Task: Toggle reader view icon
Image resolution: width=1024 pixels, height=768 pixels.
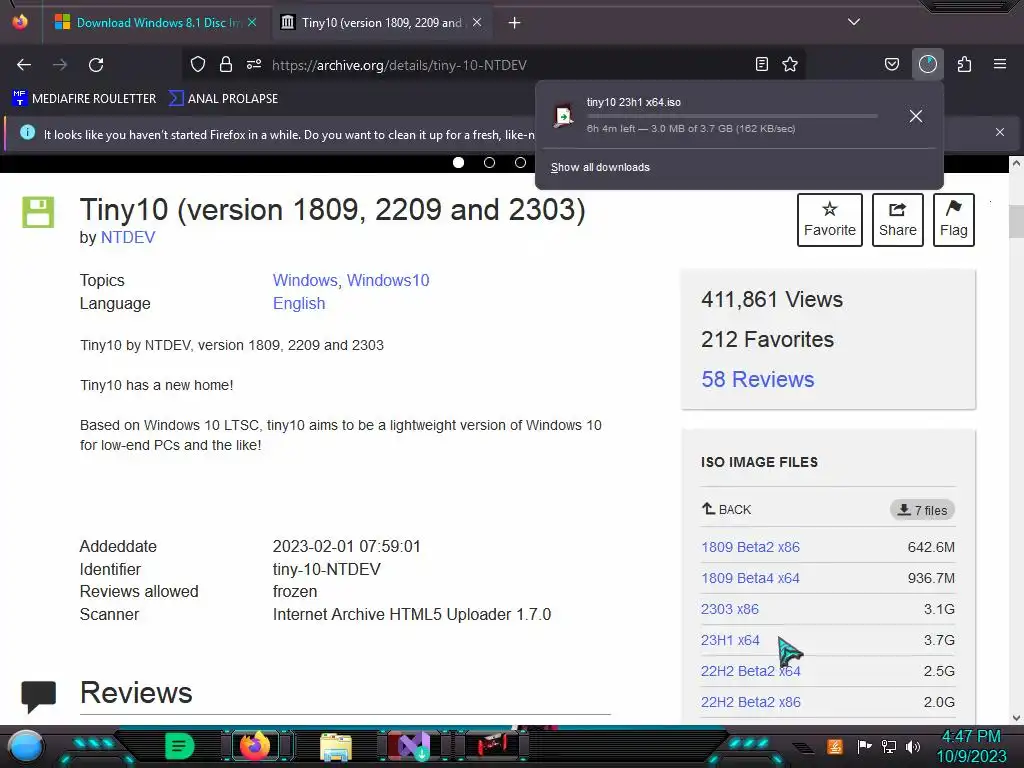Action: pyautogui.click(x=761, y=64)
